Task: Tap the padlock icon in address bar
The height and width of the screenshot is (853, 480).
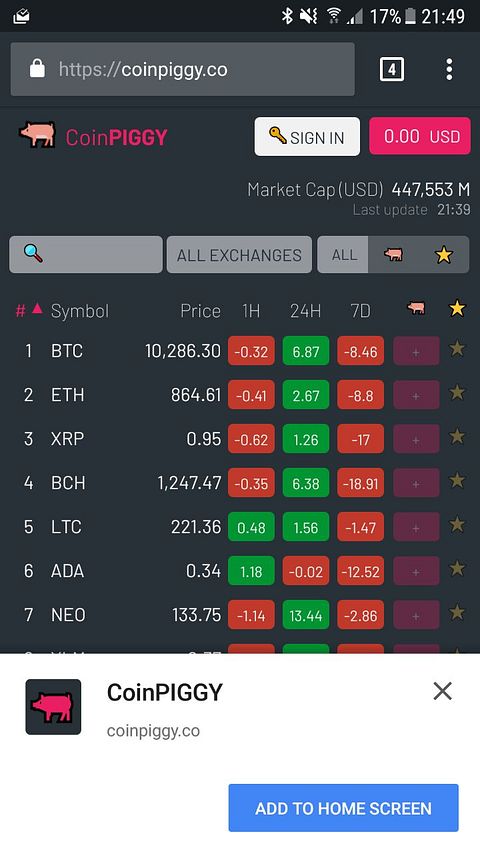Action: (38, 69)
